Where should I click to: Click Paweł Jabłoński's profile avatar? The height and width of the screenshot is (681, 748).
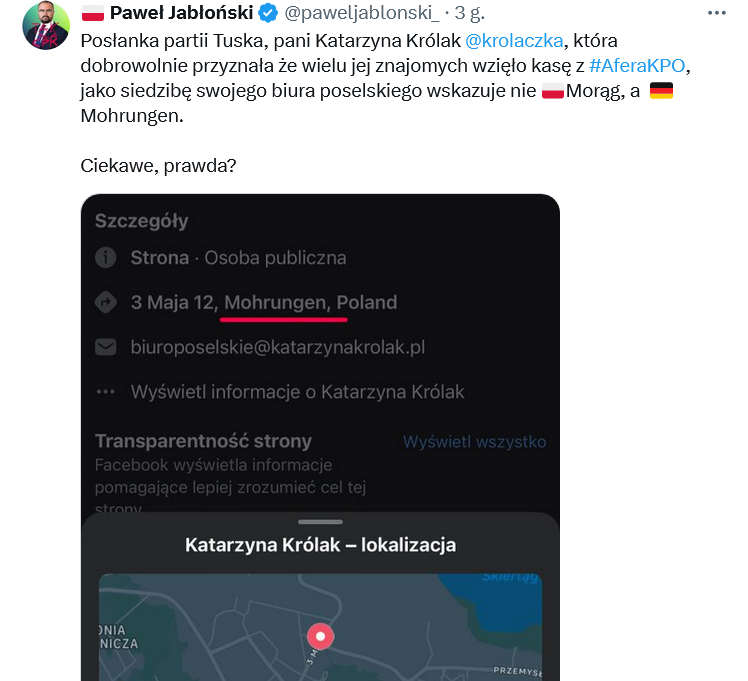click(x=46, y=27)
